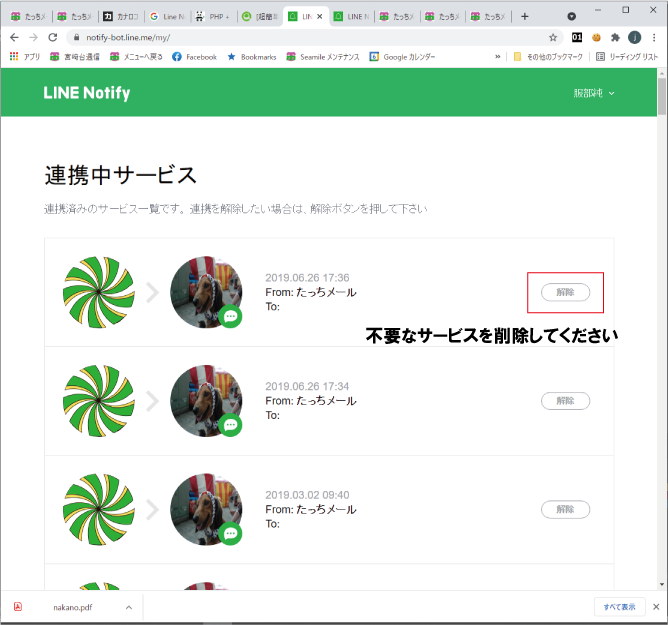Click the dog profile photo in the 09:40 row
Viewport: 668px width, 625px height.
[206, 510]
